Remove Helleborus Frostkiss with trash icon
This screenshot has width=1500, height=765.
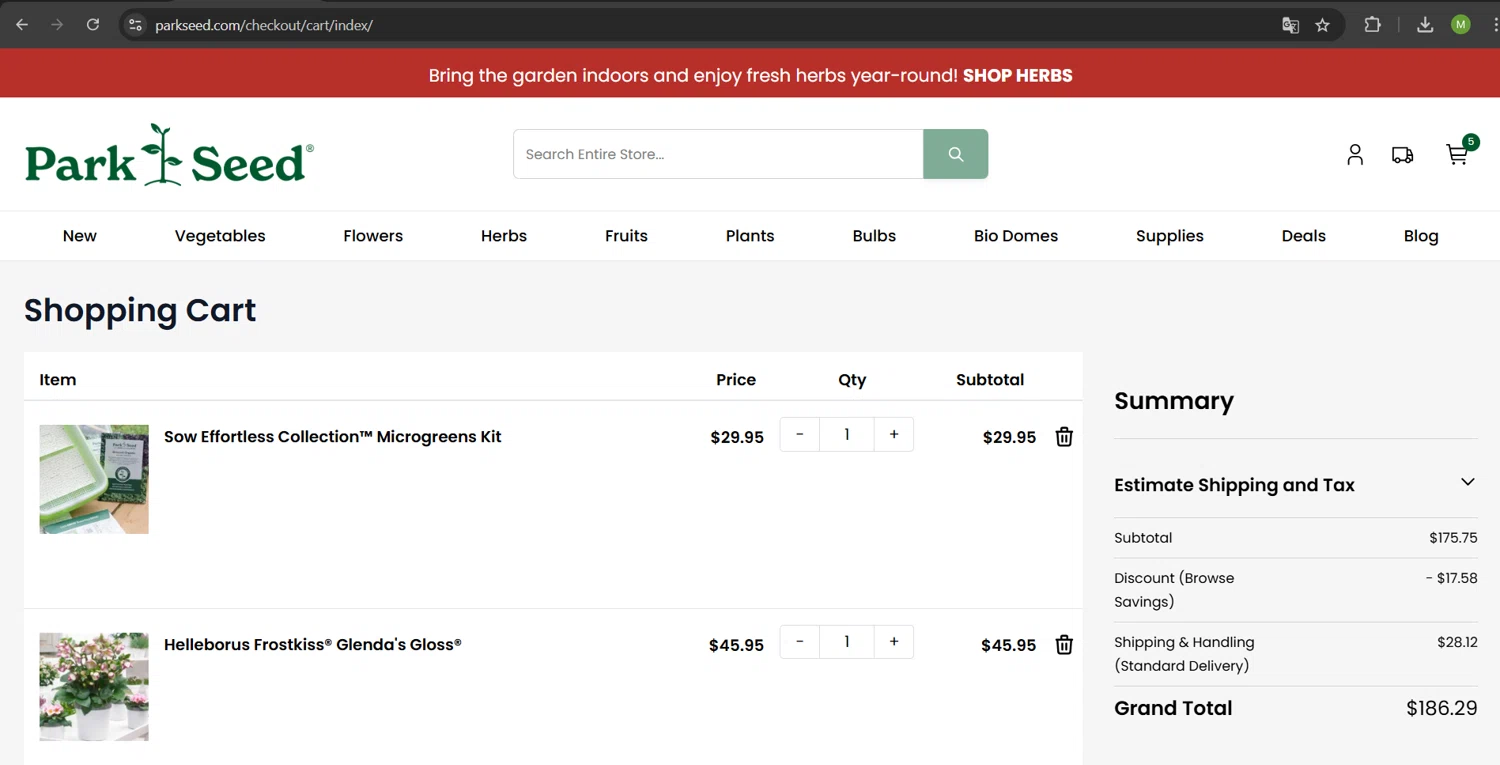(1064, 645)
